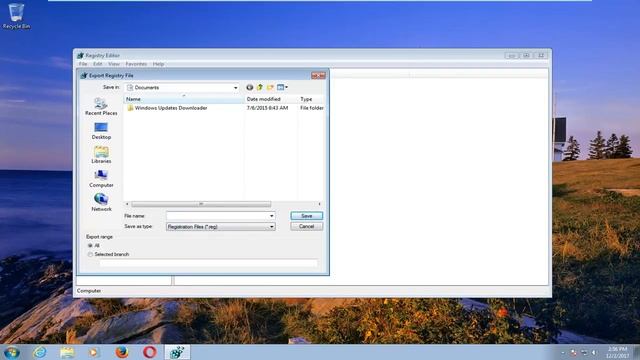Click the Go back navigation icon
This screenshot has width=640, height=360.
249,87
